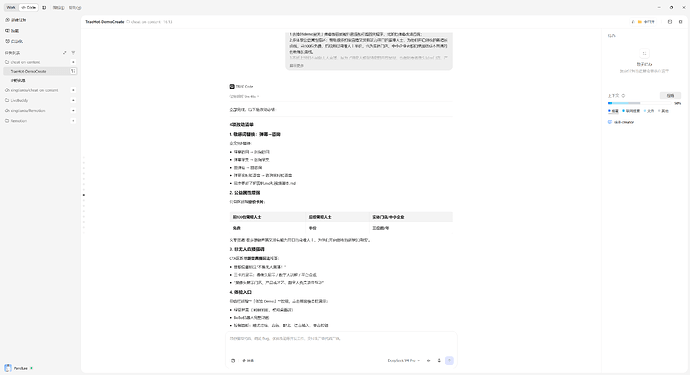Expand the LiveBuddy folder arrow
690x375 pixels.
[73, 100]
